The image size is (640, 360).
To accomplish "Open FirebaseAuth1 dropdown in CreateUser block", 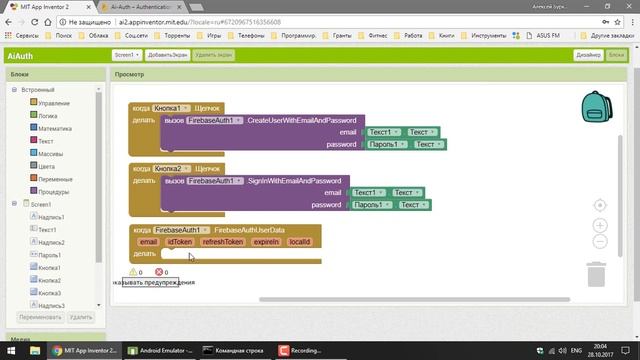I will [215, 120].
